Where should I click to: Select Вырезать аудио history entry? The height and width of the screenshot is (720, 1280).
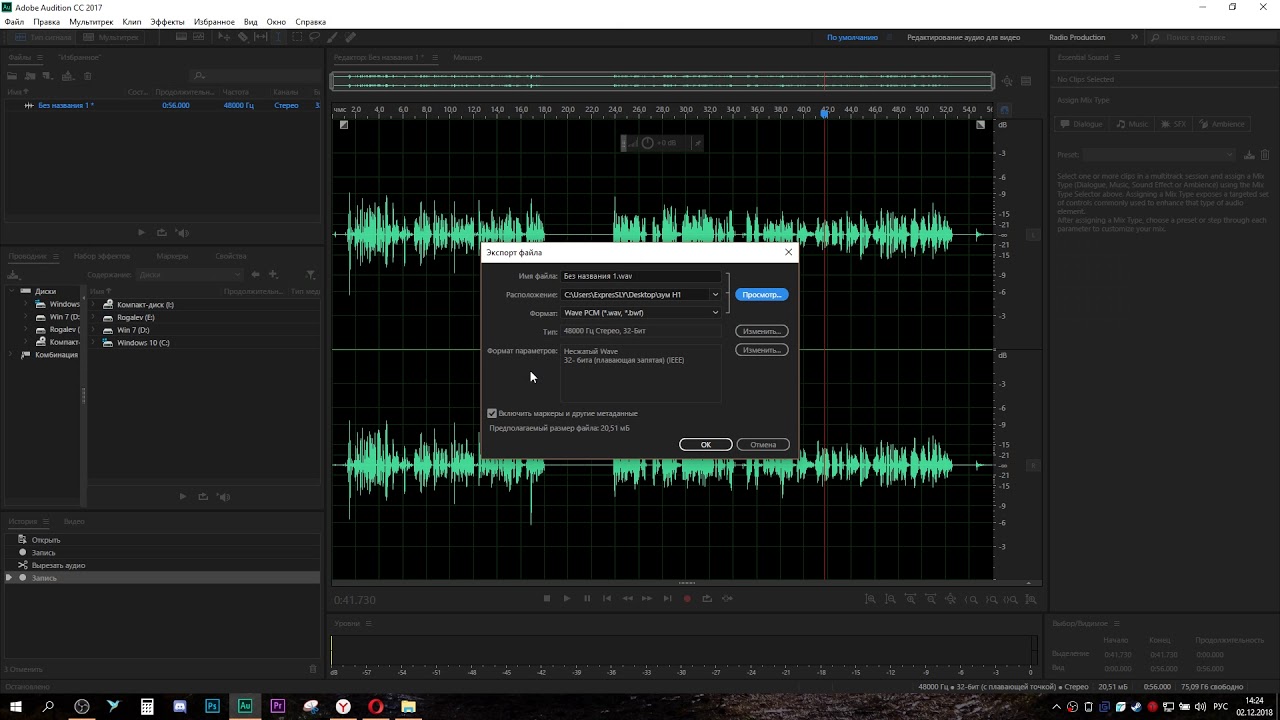(x=58, y=565)
